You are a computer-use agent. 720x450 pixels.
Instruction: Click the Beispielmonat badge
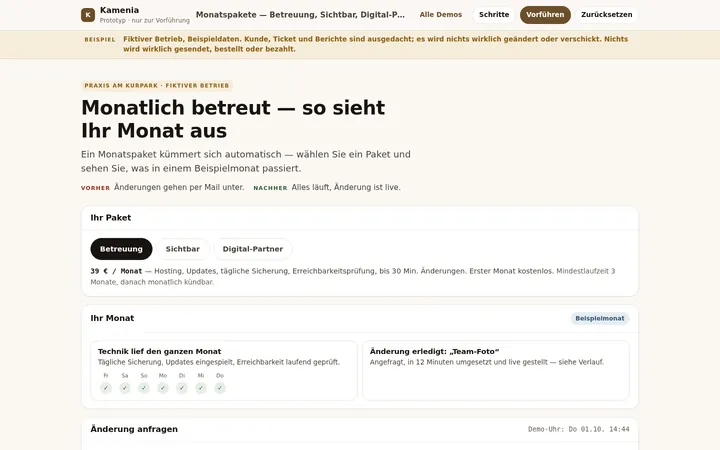pos(600,318)
